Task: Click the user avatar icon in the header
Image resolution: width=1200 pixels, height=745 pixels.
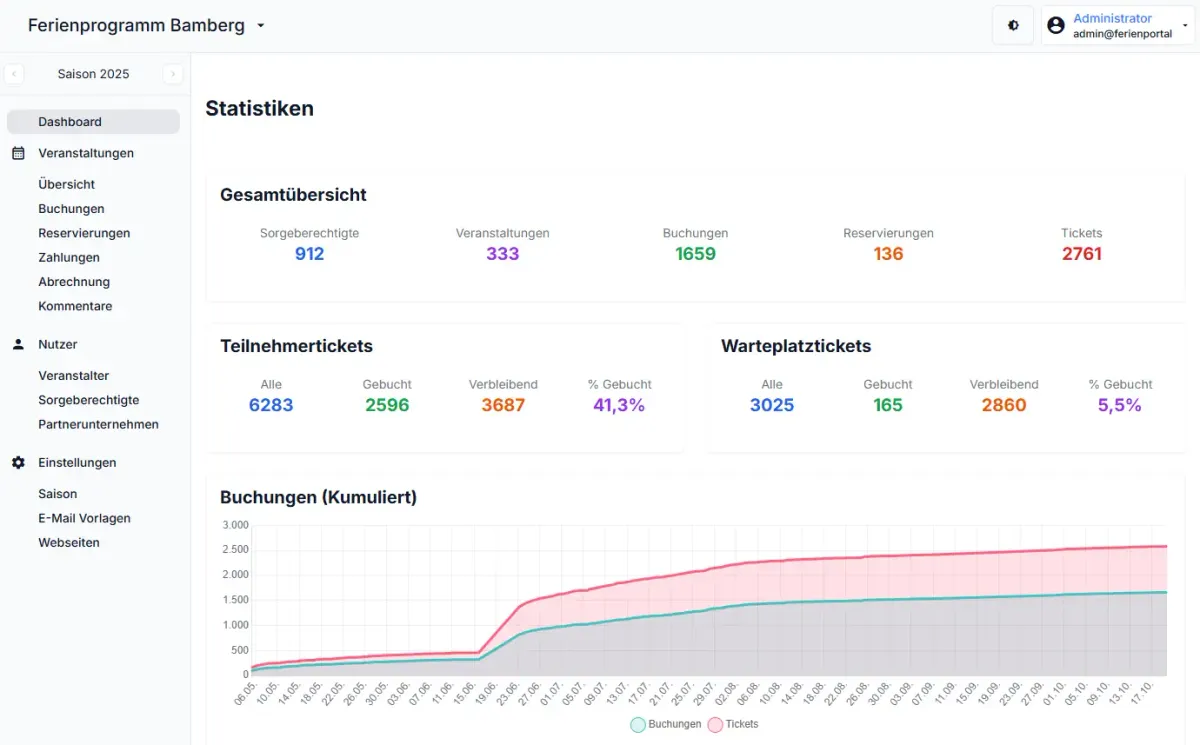Action: pyautogui.click(x=1055, y=24)
